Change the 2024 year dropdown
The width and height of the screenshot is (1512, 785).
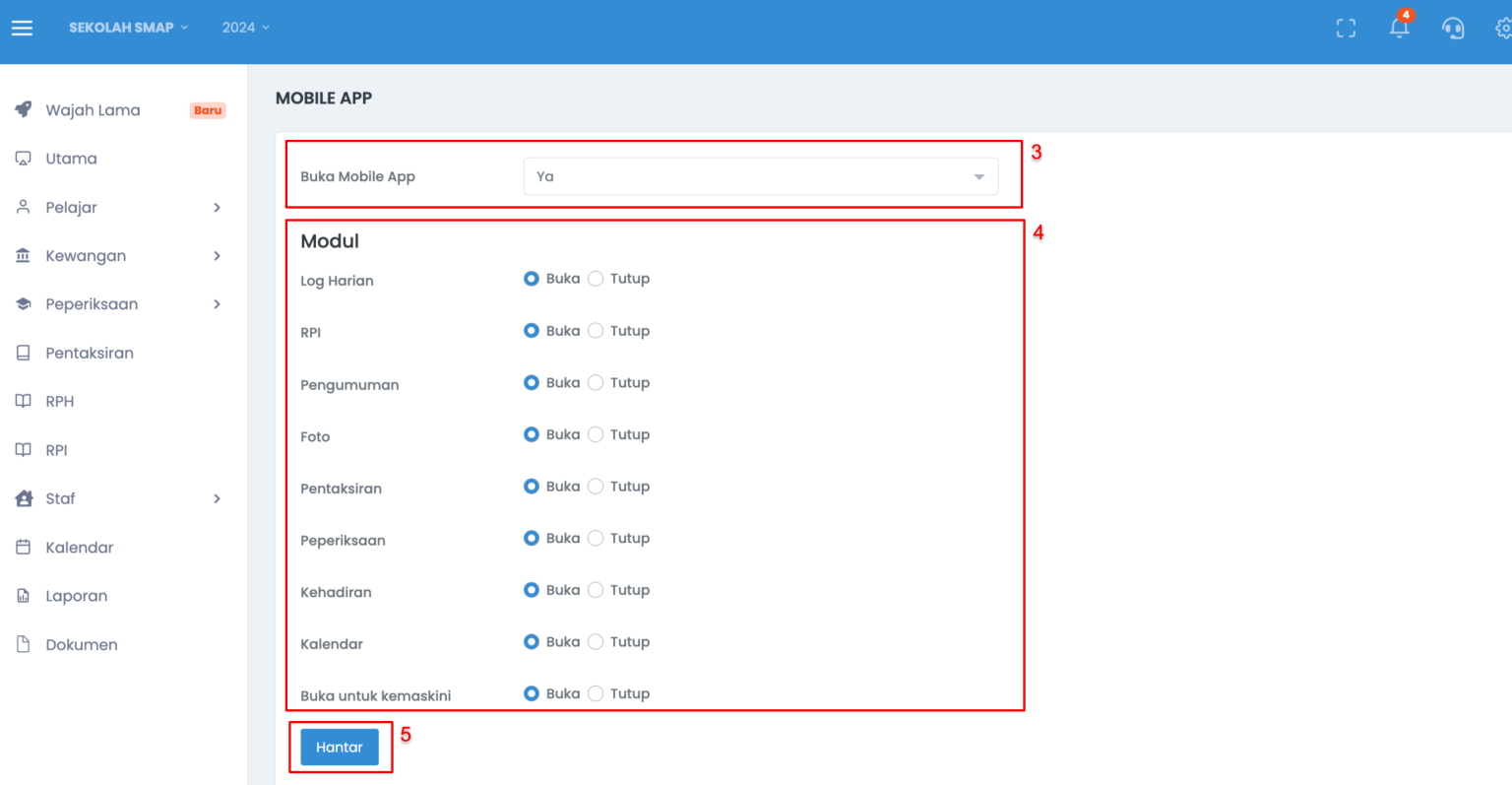tap(245, 28)
